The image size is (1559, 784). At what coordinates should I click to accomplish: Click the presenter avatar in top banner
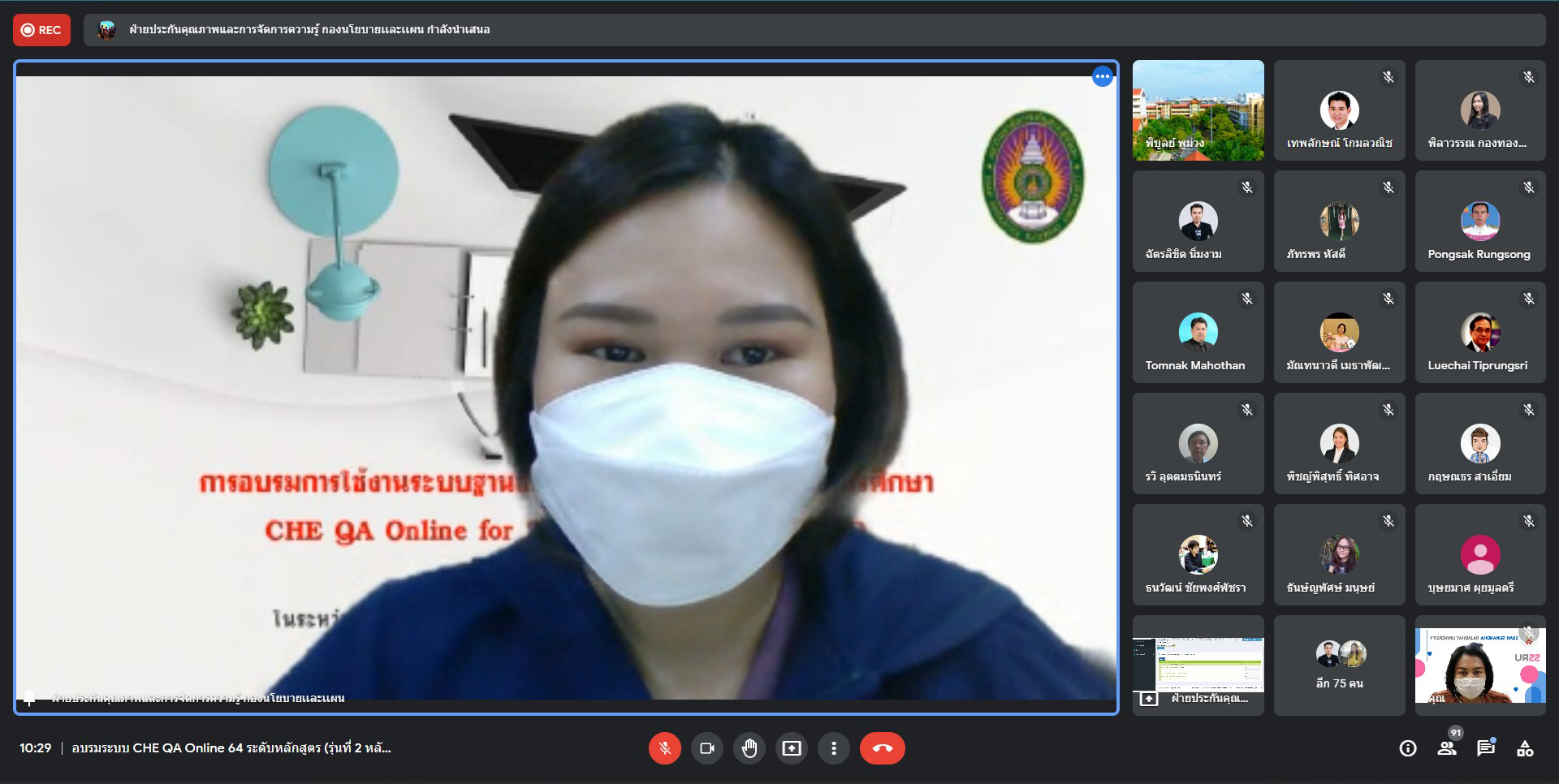(x=106, y=30)
